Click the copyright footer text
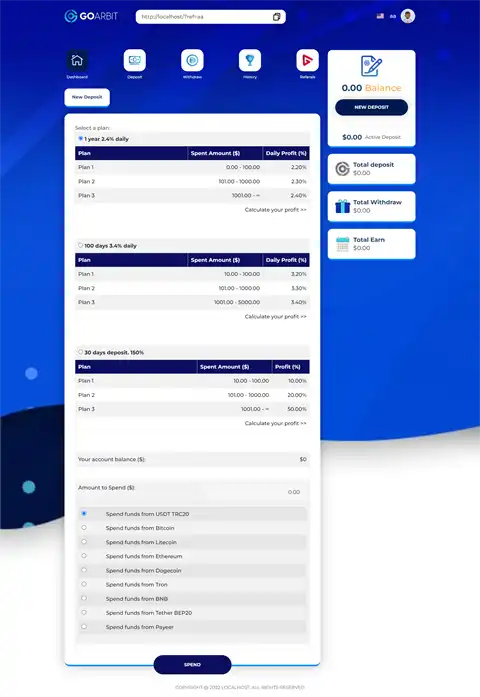 tap(240, 687)
